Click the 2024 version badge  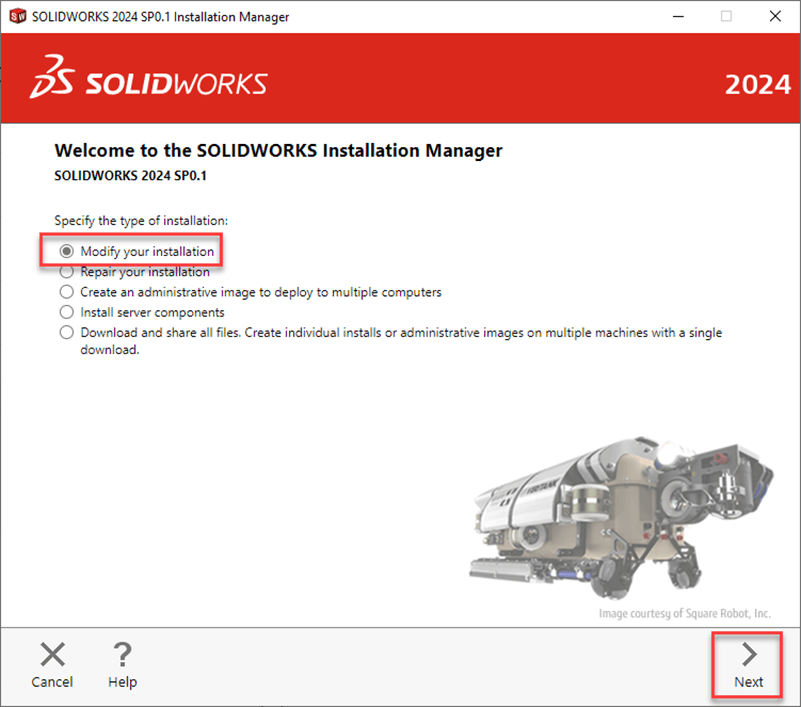[x=758, y=84]
